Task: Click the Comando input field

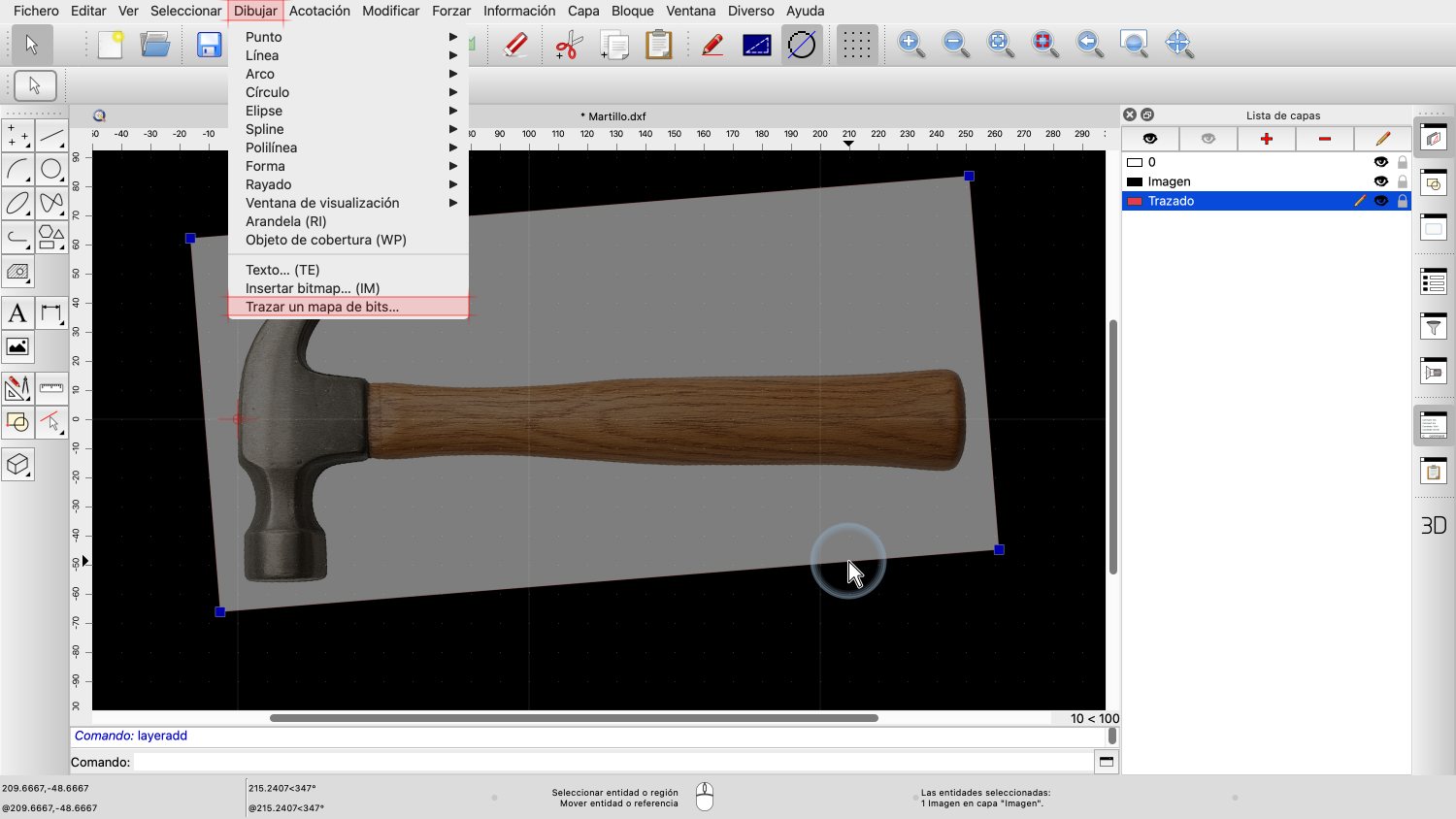Action: 612,762
